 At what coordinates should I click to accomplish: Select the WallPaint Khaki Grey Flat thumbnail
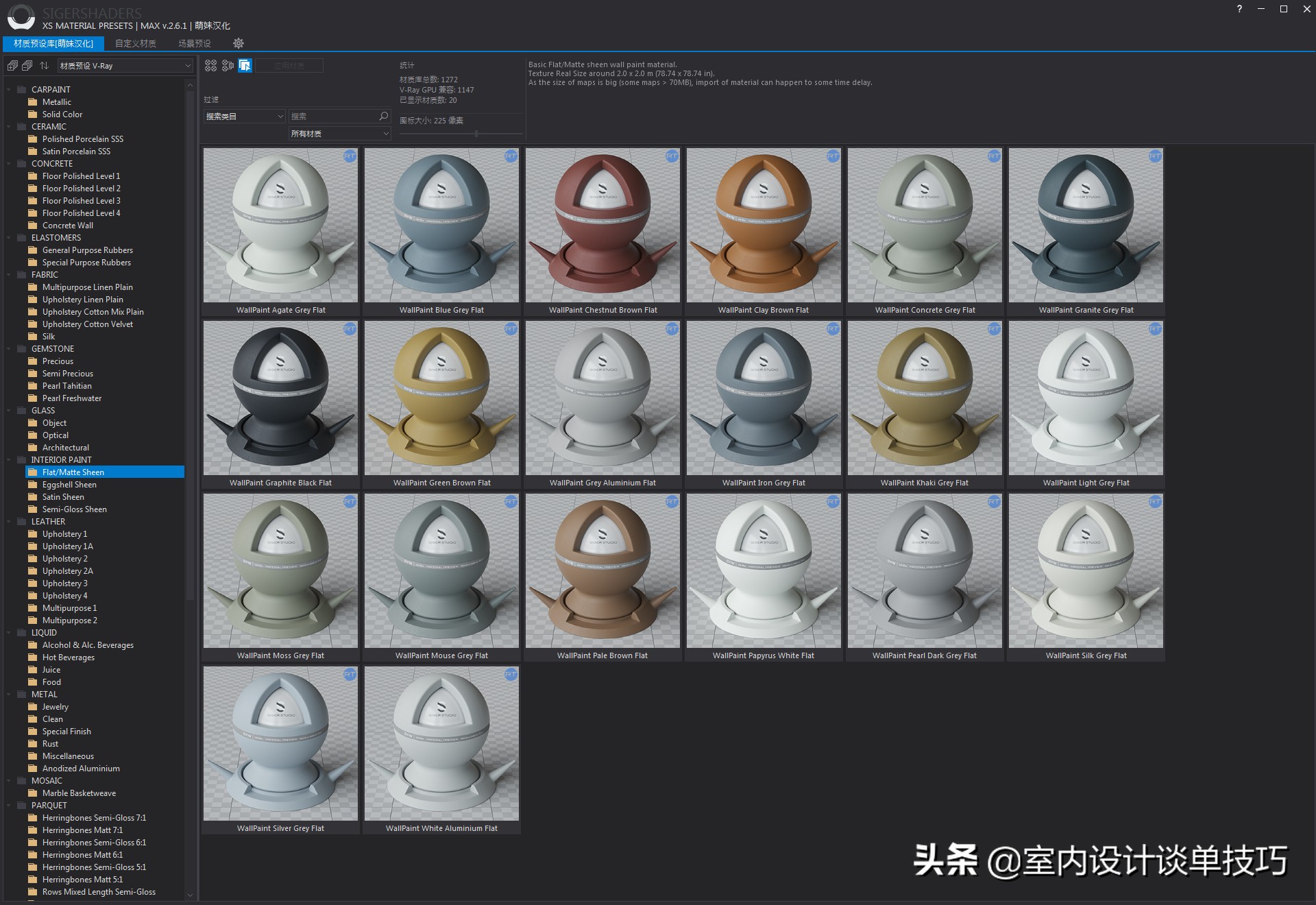(925, 398)
